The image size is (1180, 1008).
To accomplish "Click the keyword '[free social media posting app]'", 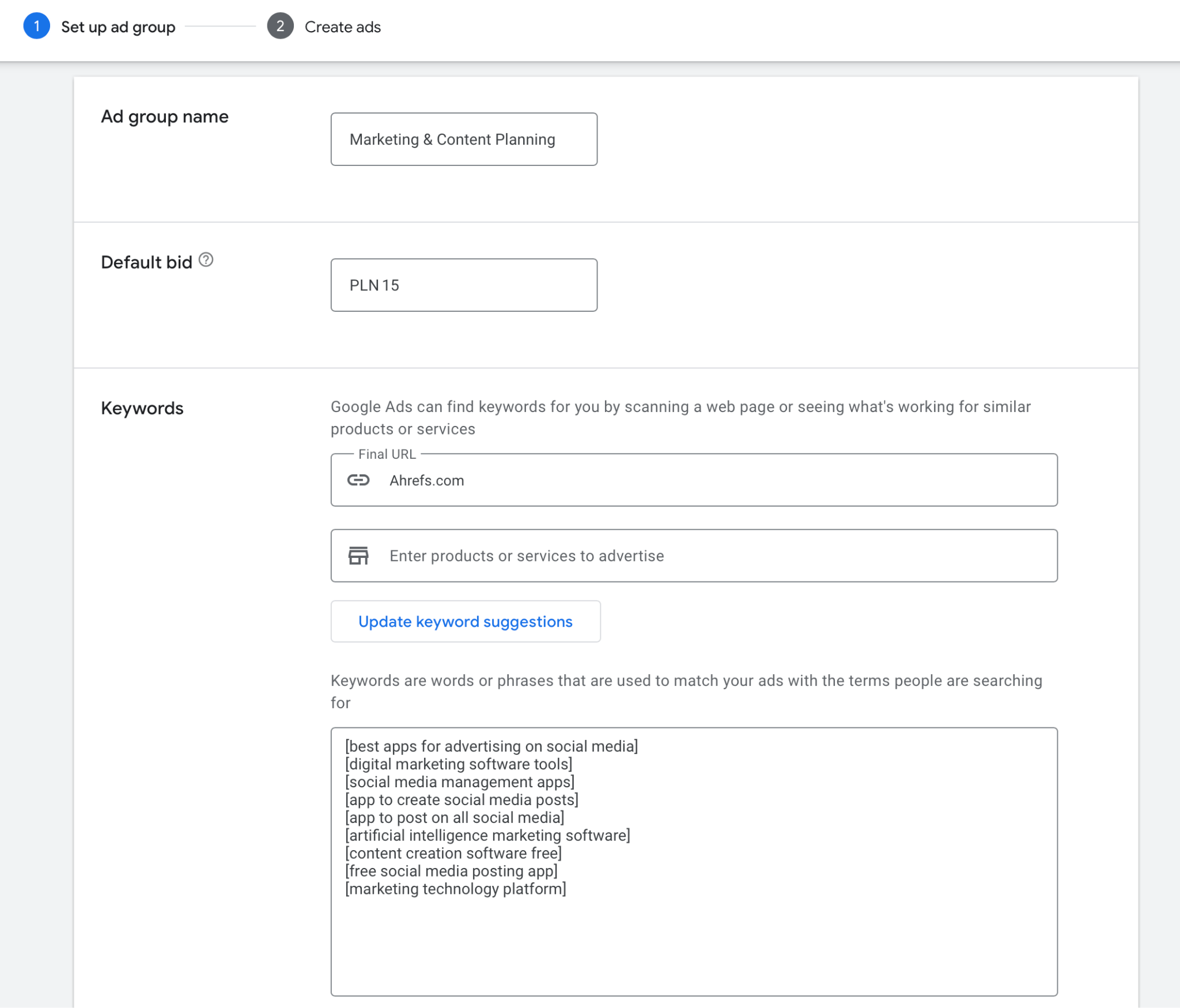I will click(x=451, y=871).
